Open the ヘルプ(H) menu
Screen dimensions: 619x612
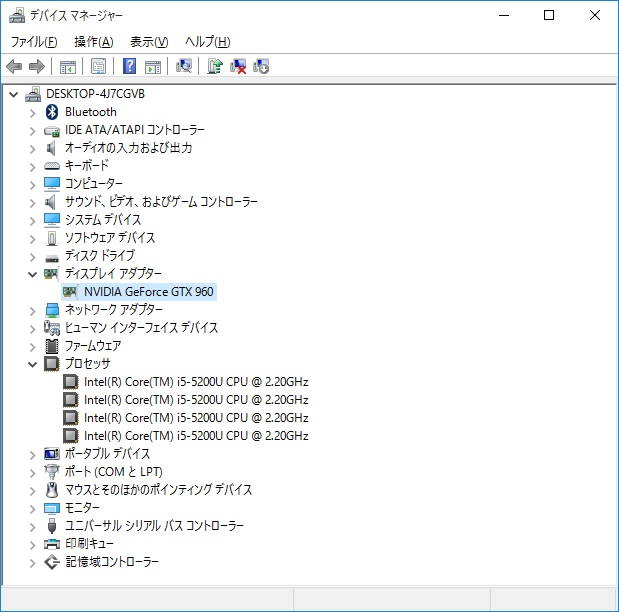click(207, 41)
